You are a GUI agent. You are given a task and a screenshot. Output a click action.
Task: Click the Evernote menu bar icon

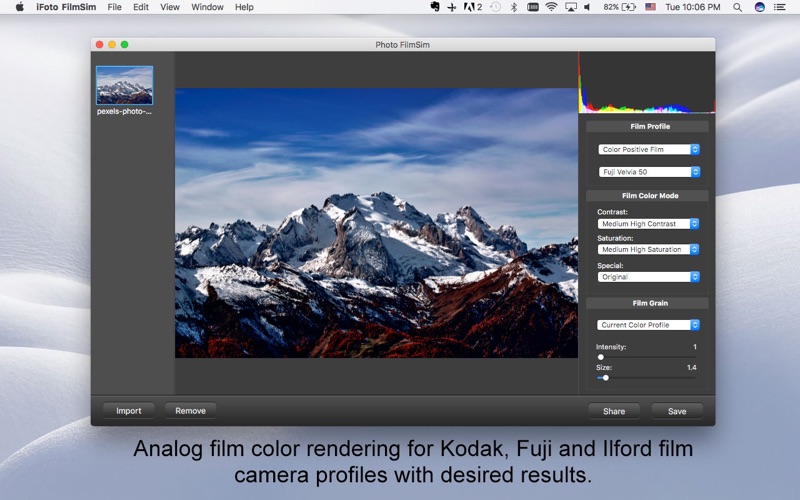tap(435, 7)
